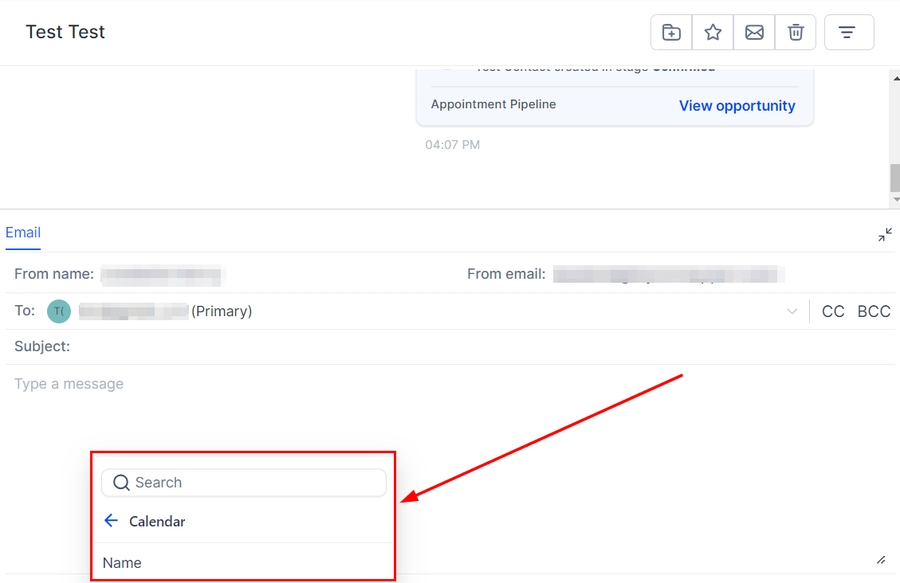
Task: Show the CC field
Action: (x=832, y=312)
